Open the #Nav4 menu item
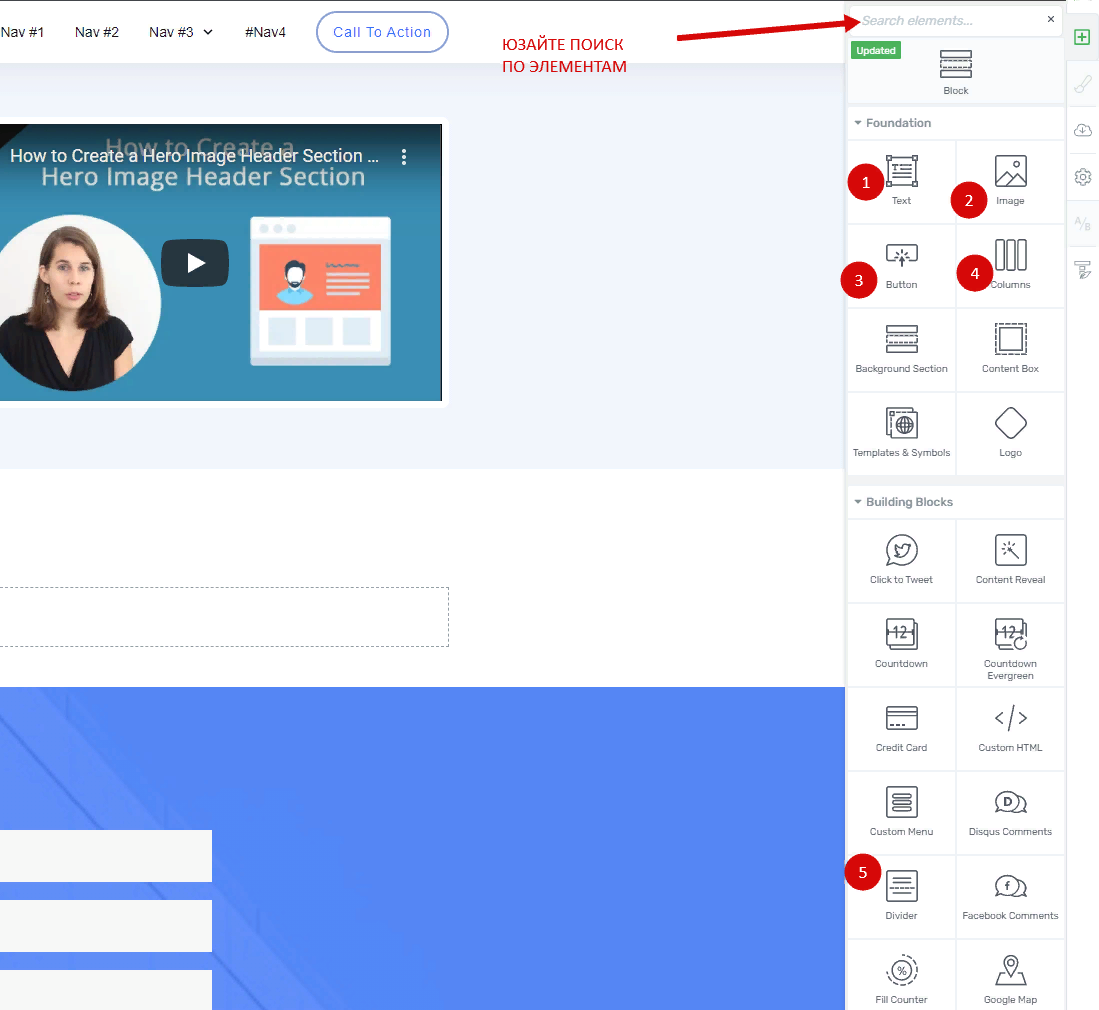The image size is (1099, 1010). pos(265,32)
